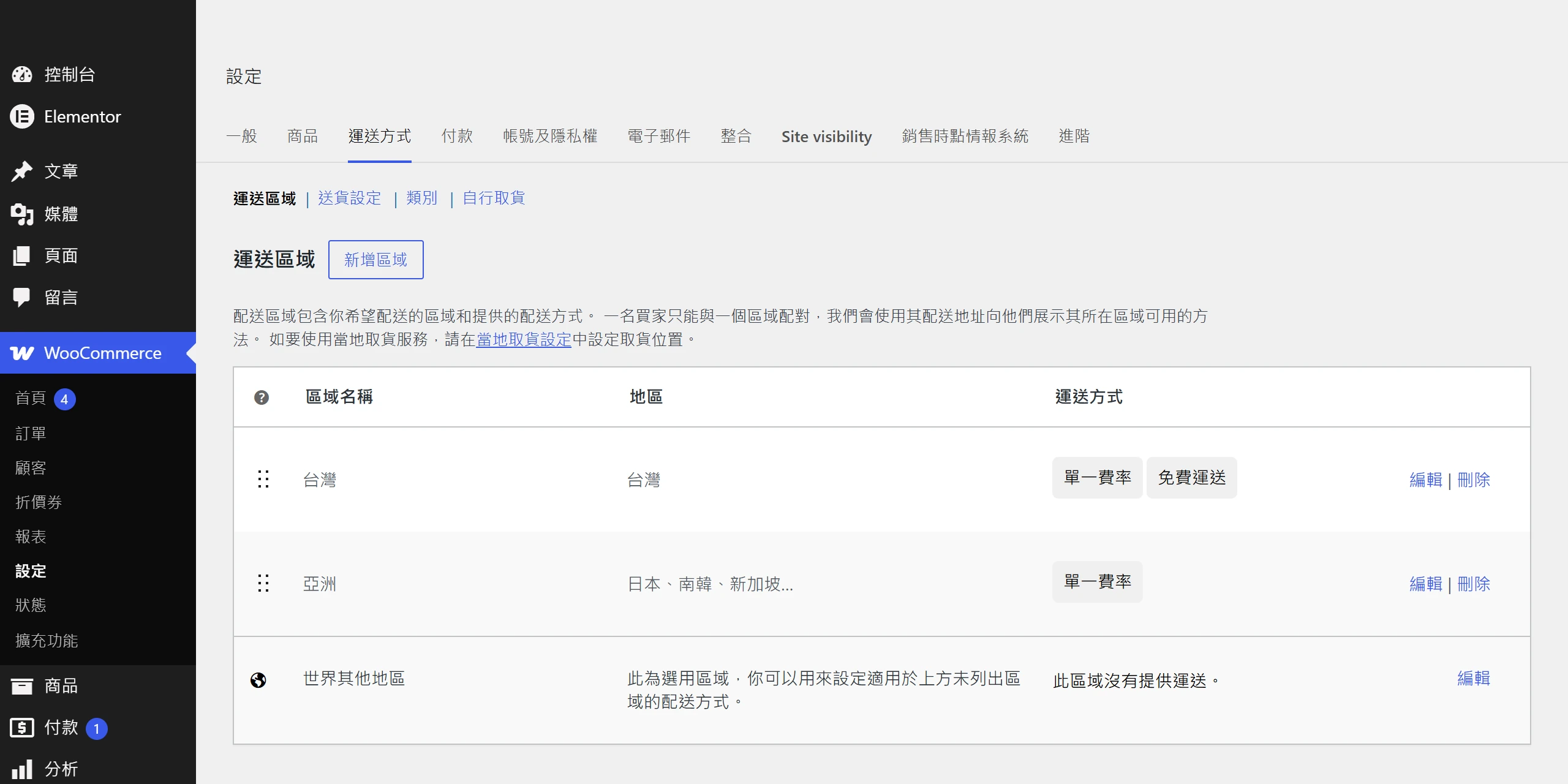The width and height of the screenshot is (1568, 784).
Task: Click the 單一費率 tag in 台灣 row
Action: pos(1098,478)
